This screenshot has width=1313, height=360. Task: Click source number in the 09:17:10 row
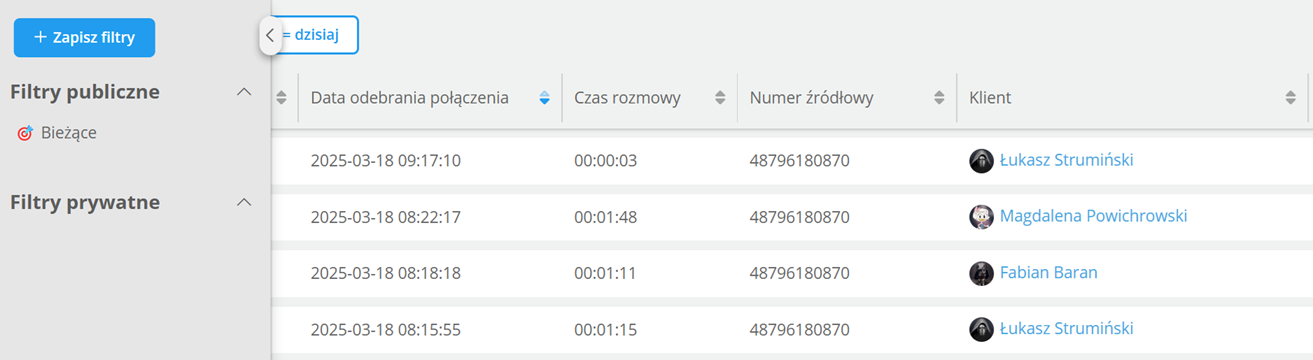click(x=800, y=160)
